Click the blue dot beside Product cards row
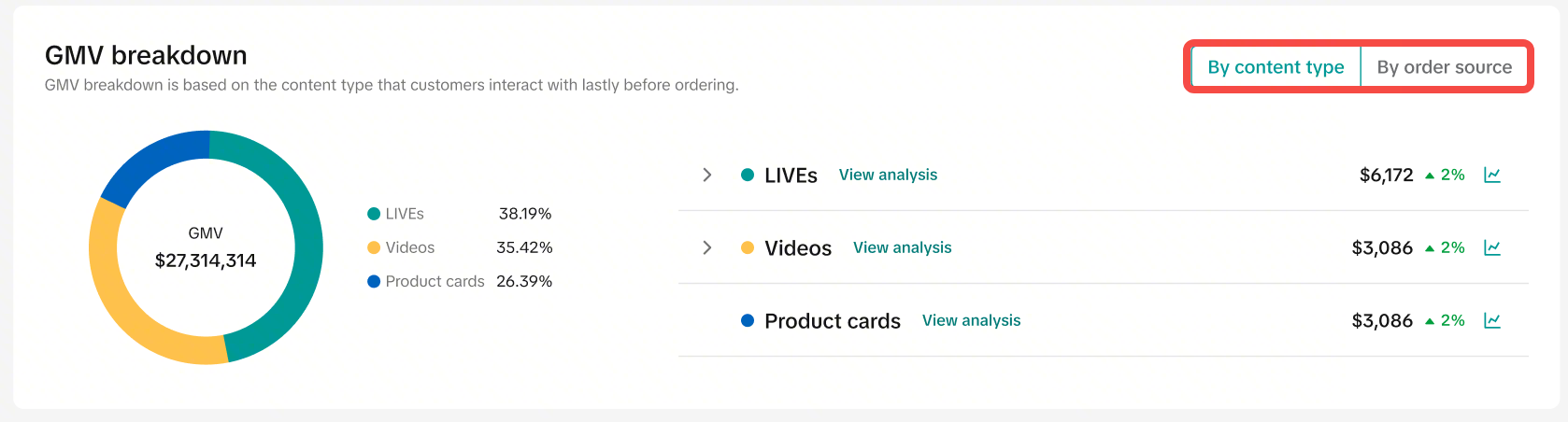1568x422 pixels. click(x=748, y=320)
